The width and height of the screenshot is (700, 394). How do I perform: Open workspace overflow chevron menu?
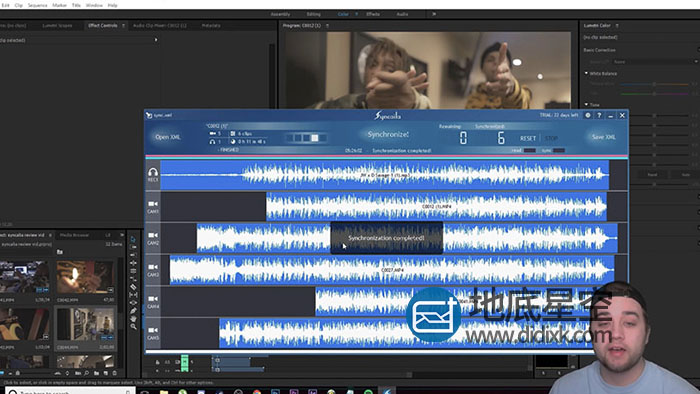point(433,14)
